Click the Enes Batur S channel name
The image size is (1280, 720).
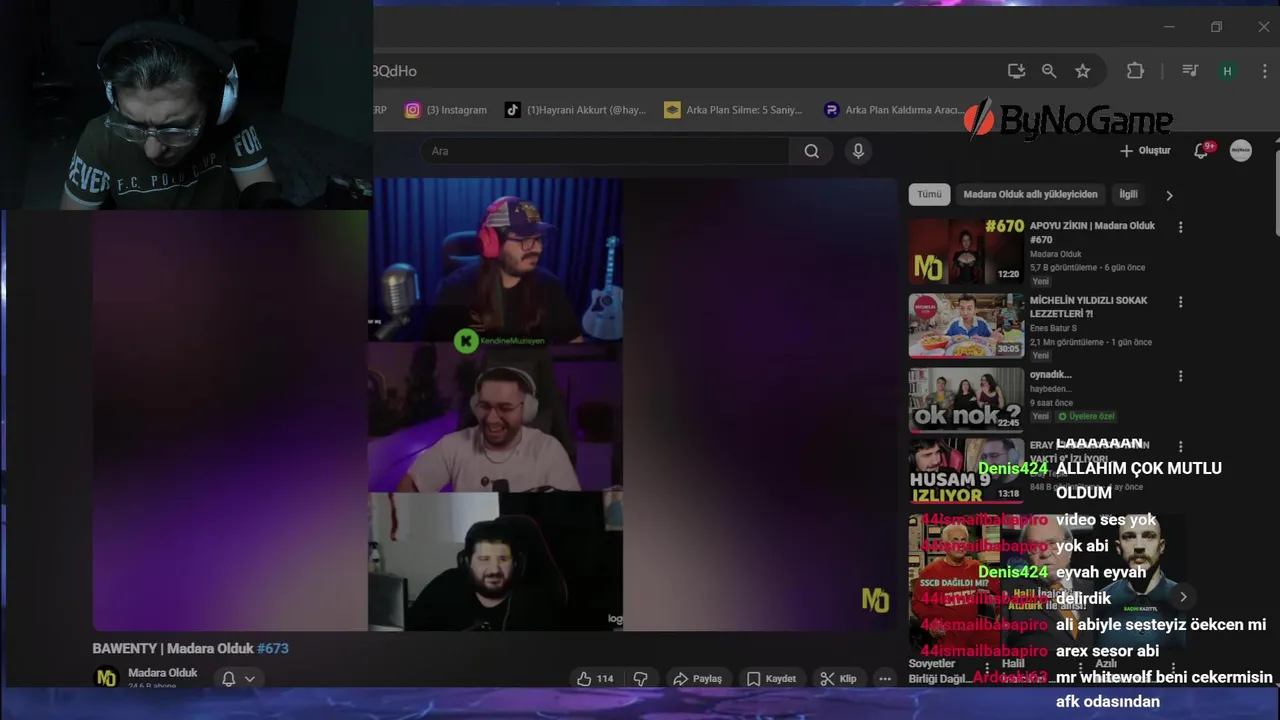[x=1053, y=328]
